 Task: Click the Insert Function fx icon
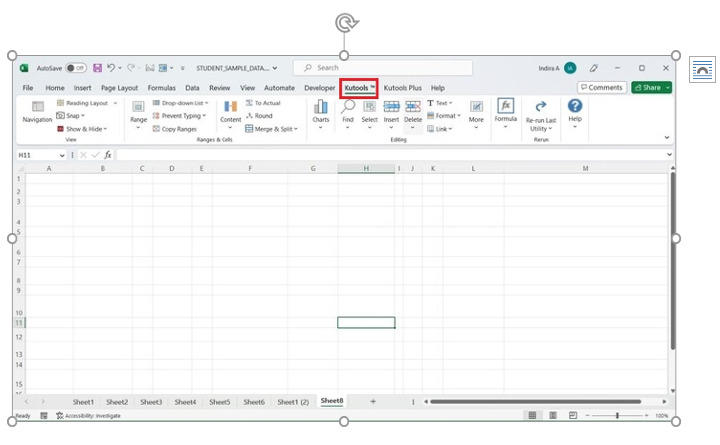click(107, 155)
